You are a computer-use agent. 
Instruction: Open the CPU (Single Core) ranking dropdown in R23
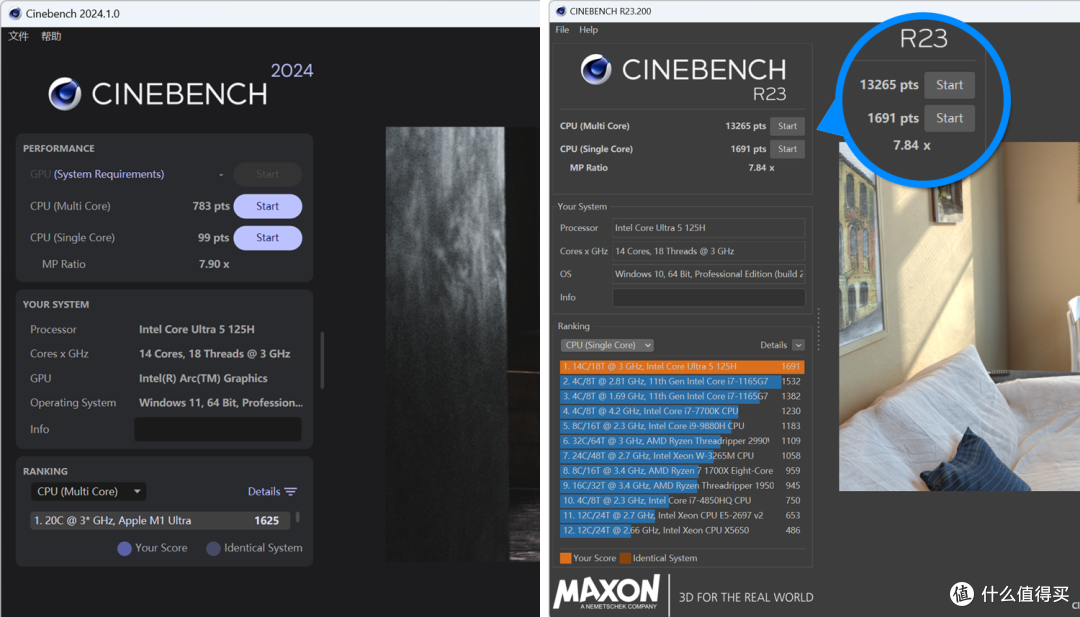(607, 345)
